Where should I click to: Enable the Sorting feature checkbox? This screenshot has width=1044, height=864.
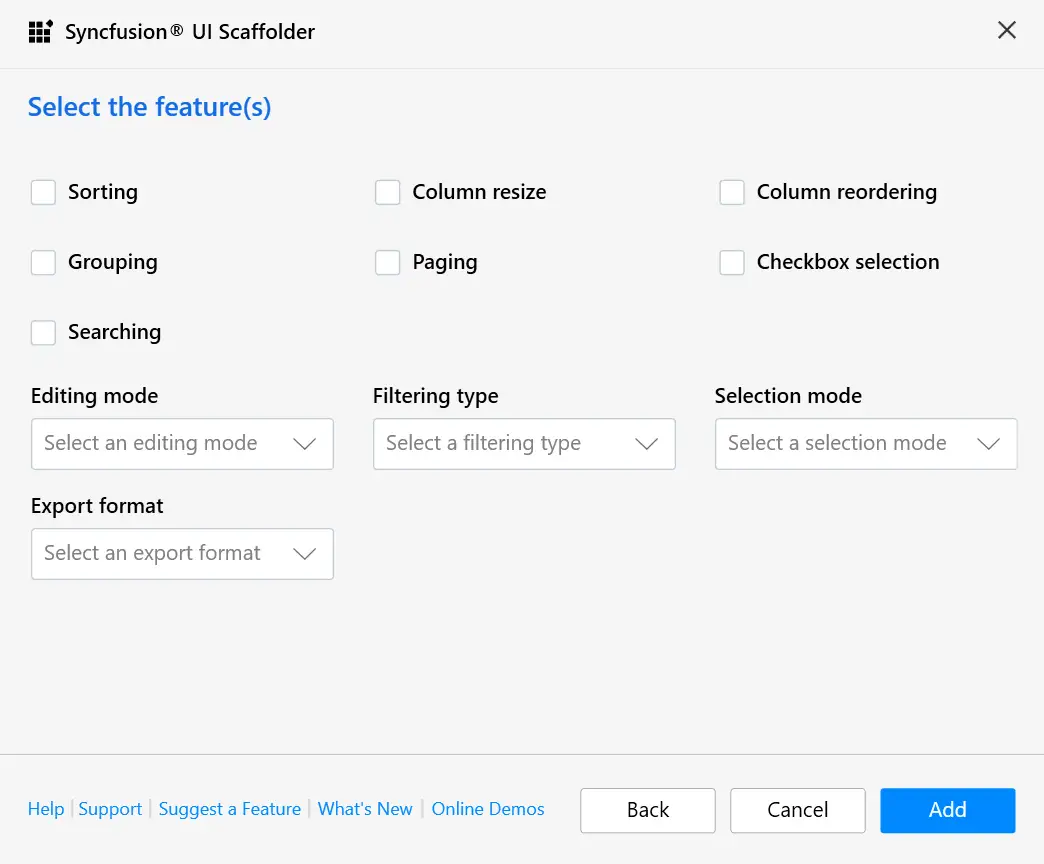click(43, 192)
